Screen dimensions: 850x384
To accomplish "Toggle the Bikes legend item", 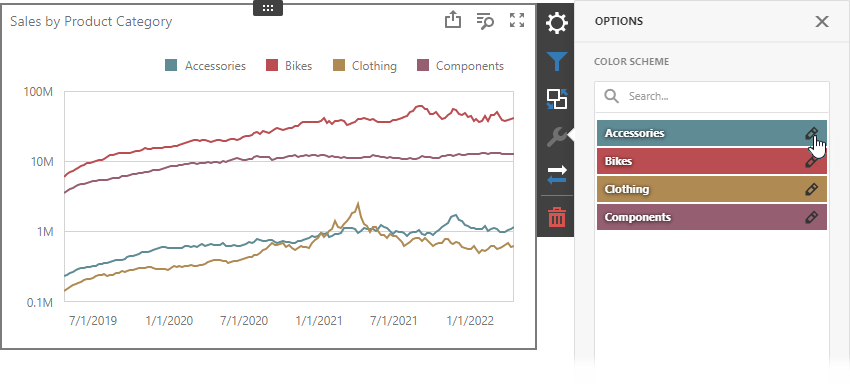I will point(289,66).
